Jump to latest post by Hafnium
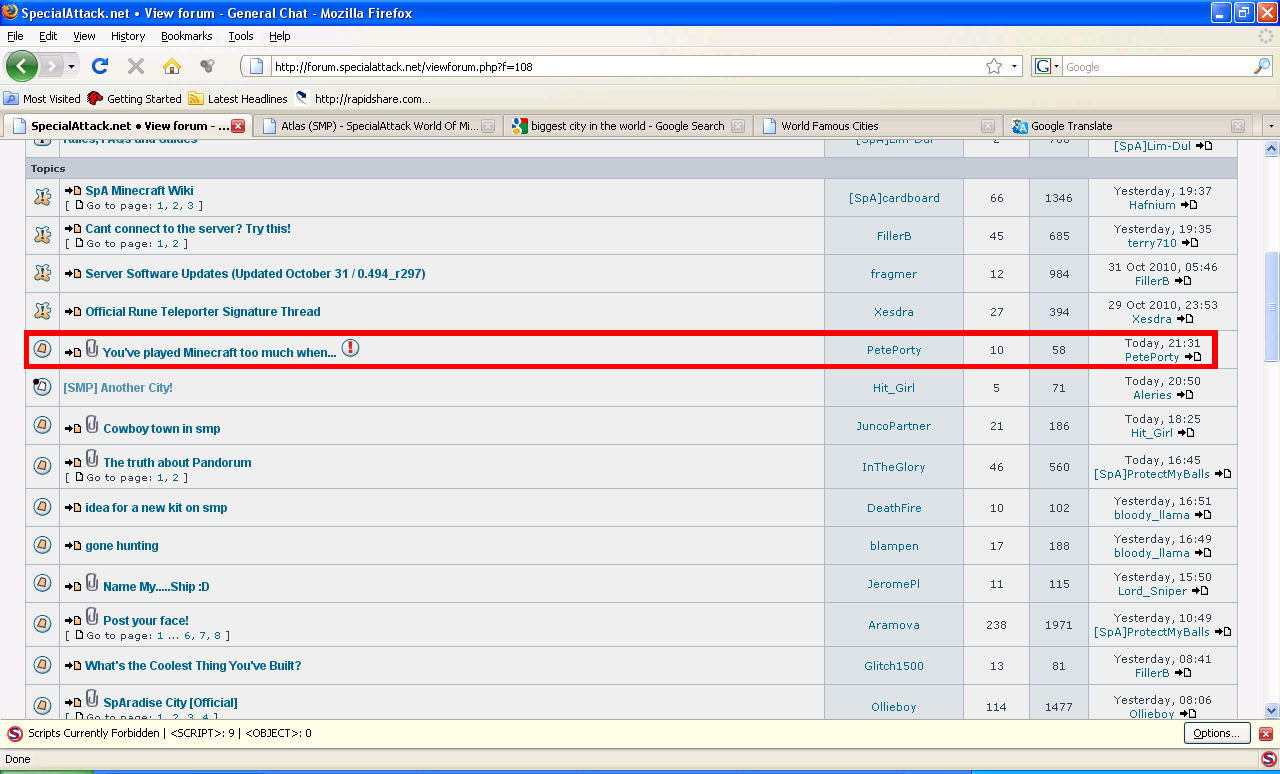This screenshot has width=1280, height=774. pos(1189,205)
